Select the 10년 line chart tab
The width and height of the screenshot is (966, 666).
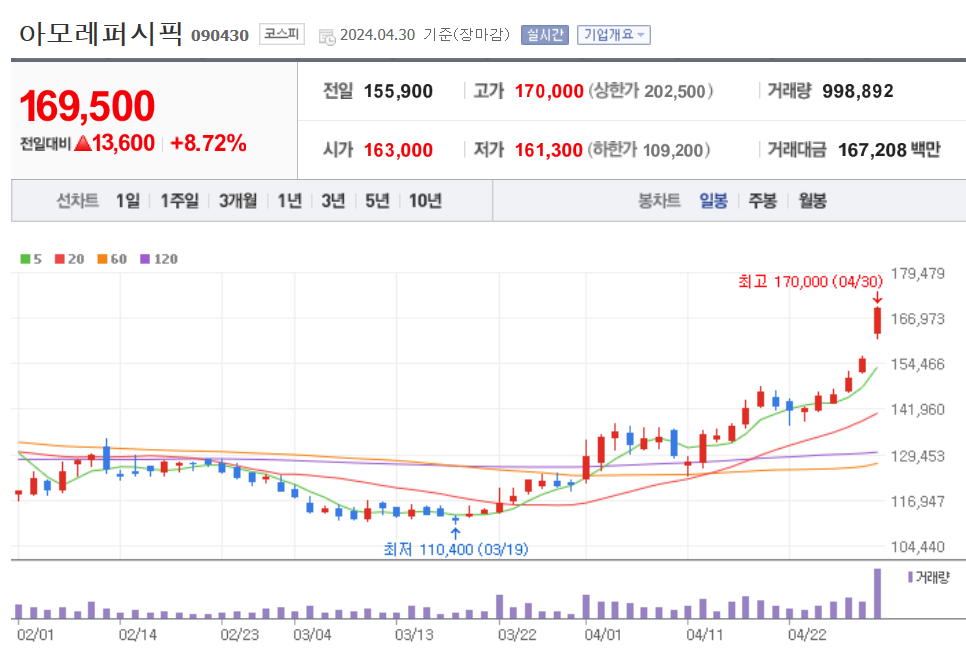425,201
